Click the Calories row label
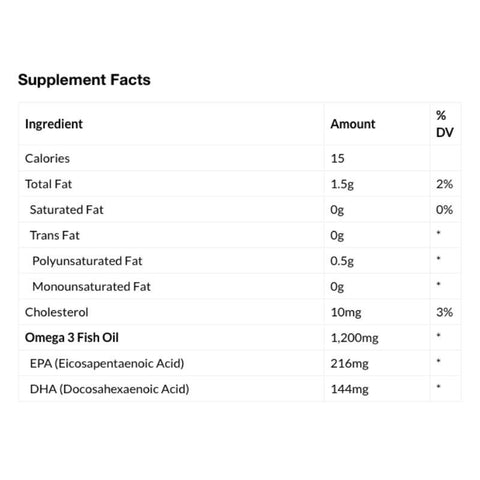 coord(47,158)
